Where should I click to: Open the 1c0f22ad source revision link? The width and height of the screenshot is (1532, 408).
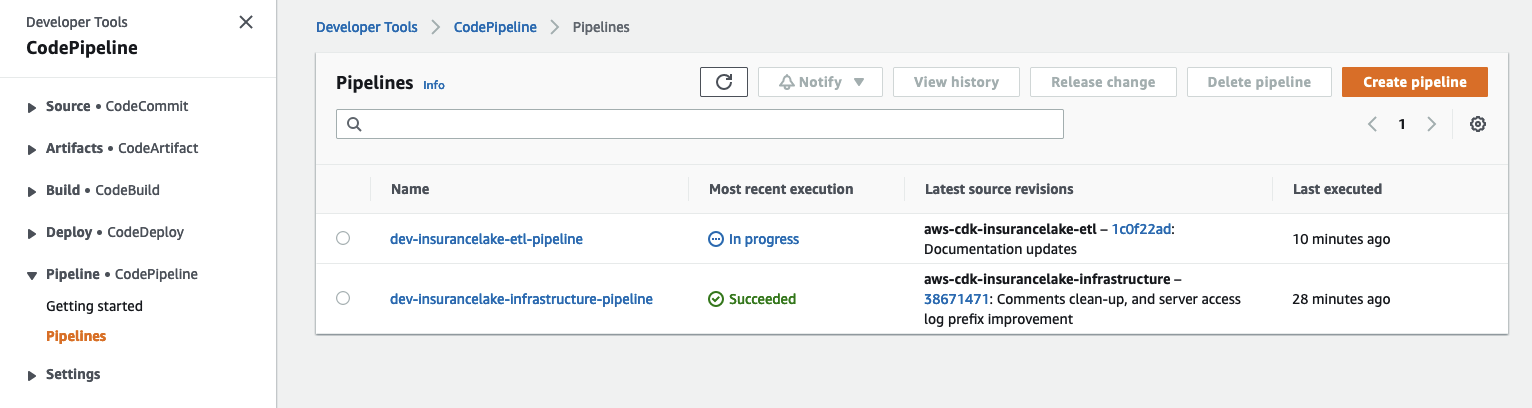(x=1142, y=229)
